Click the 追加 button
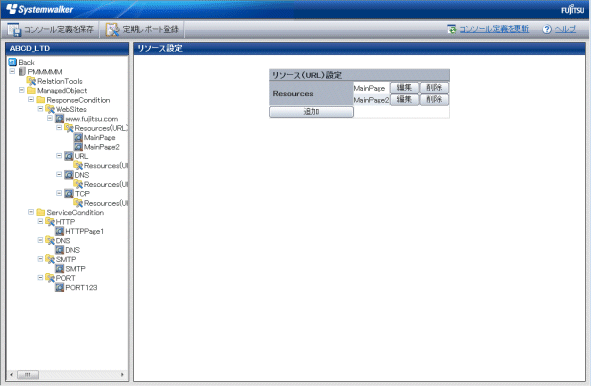Viewport: 591px width, 386px height. click(311, 112)
